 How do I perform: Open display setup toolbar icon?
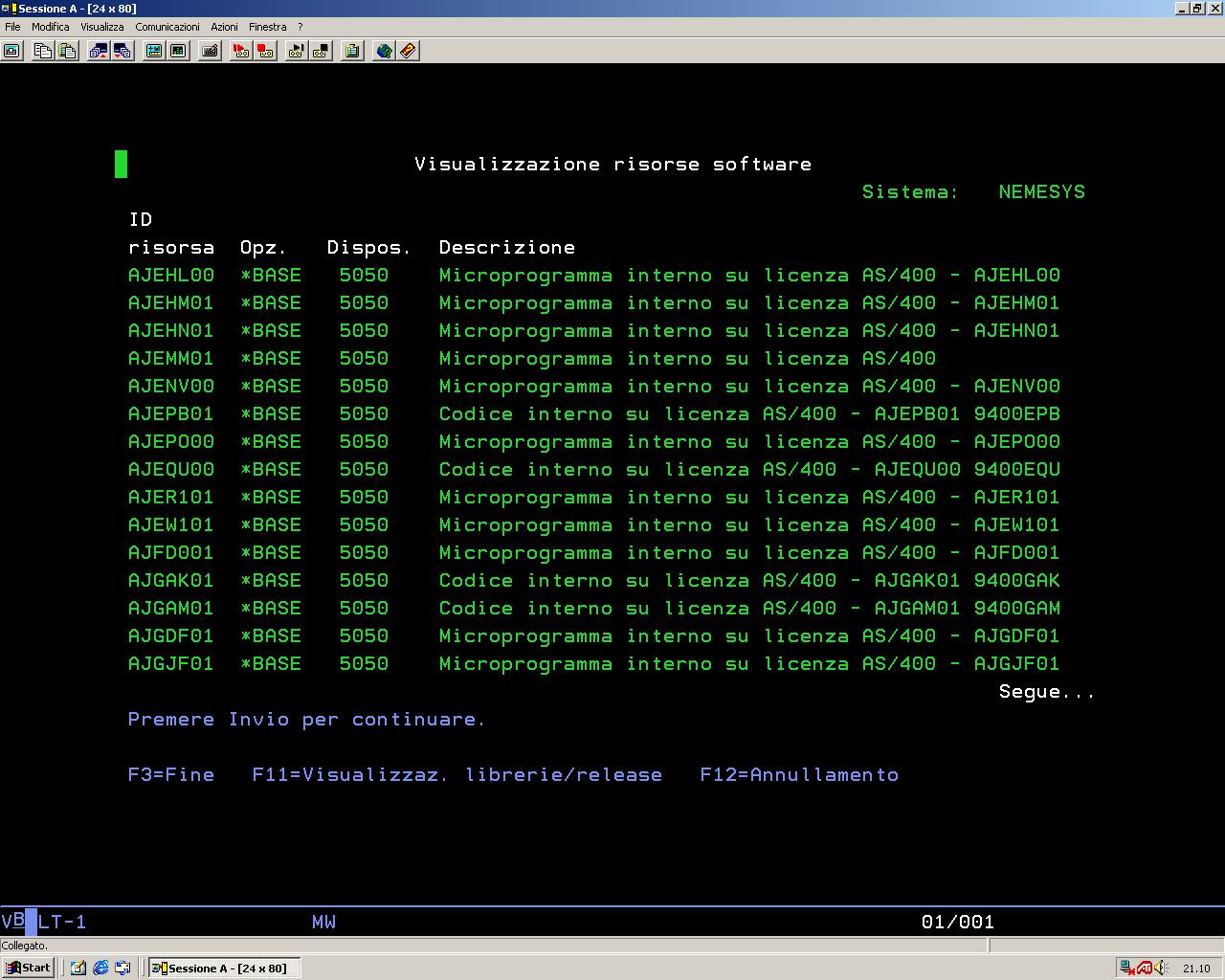click(153, 51)
